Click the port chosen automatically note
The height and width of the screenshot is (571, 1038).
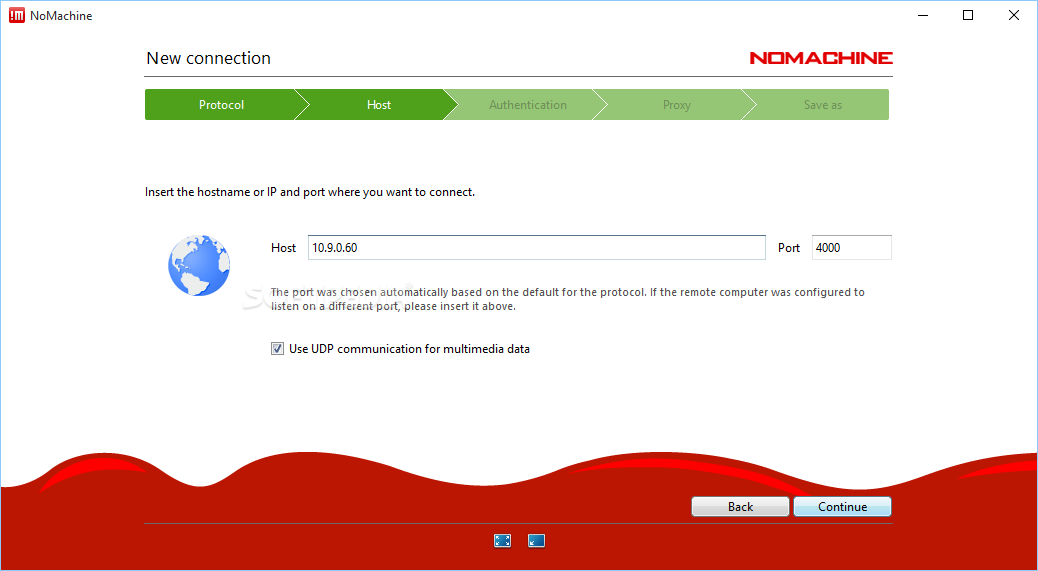[x=567, y=299]
